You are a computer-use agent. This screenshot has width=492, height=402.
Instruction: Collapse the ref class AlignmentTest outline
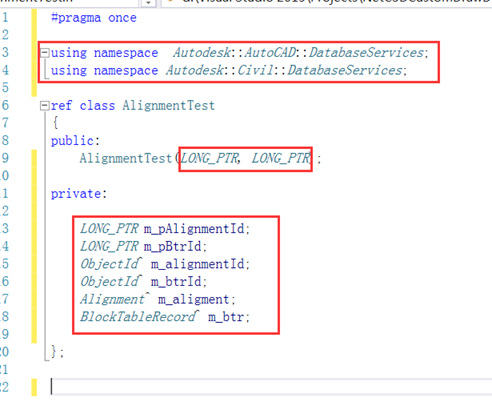coord(45,106)
